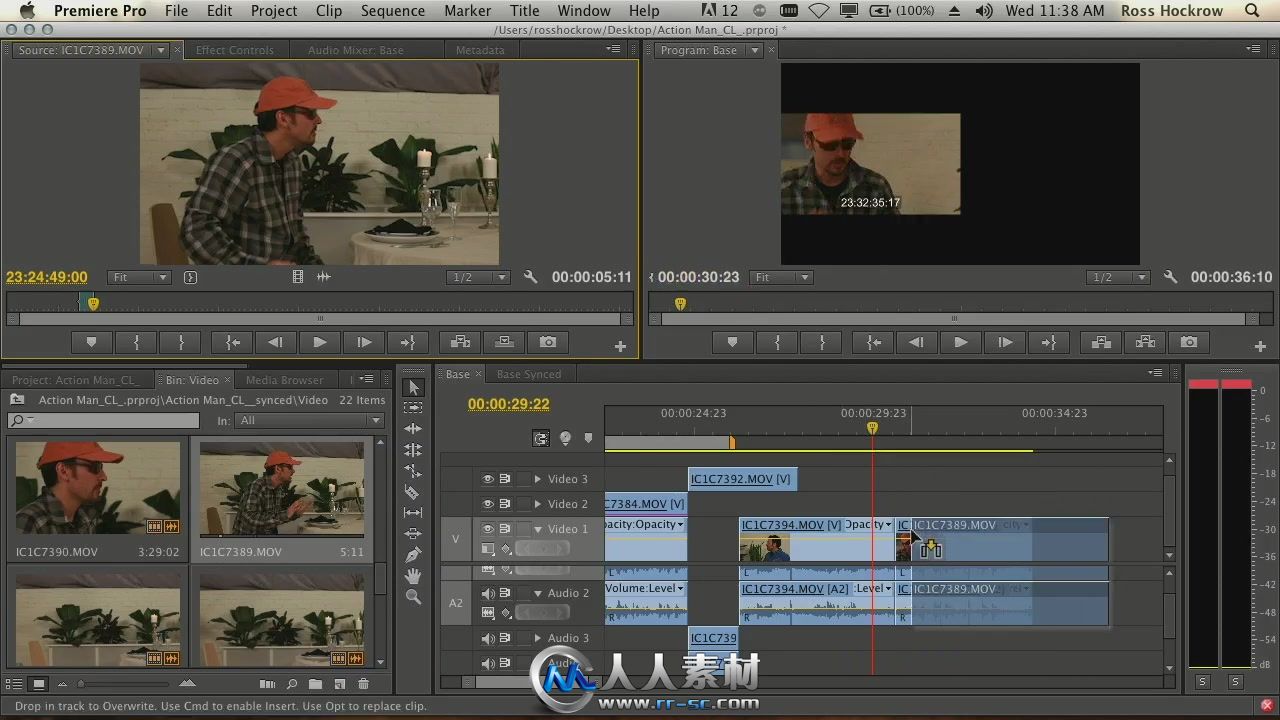The image size is (1280, 720).
Task: Step forward one frame in Source monitor
Action: pos(364,342)
